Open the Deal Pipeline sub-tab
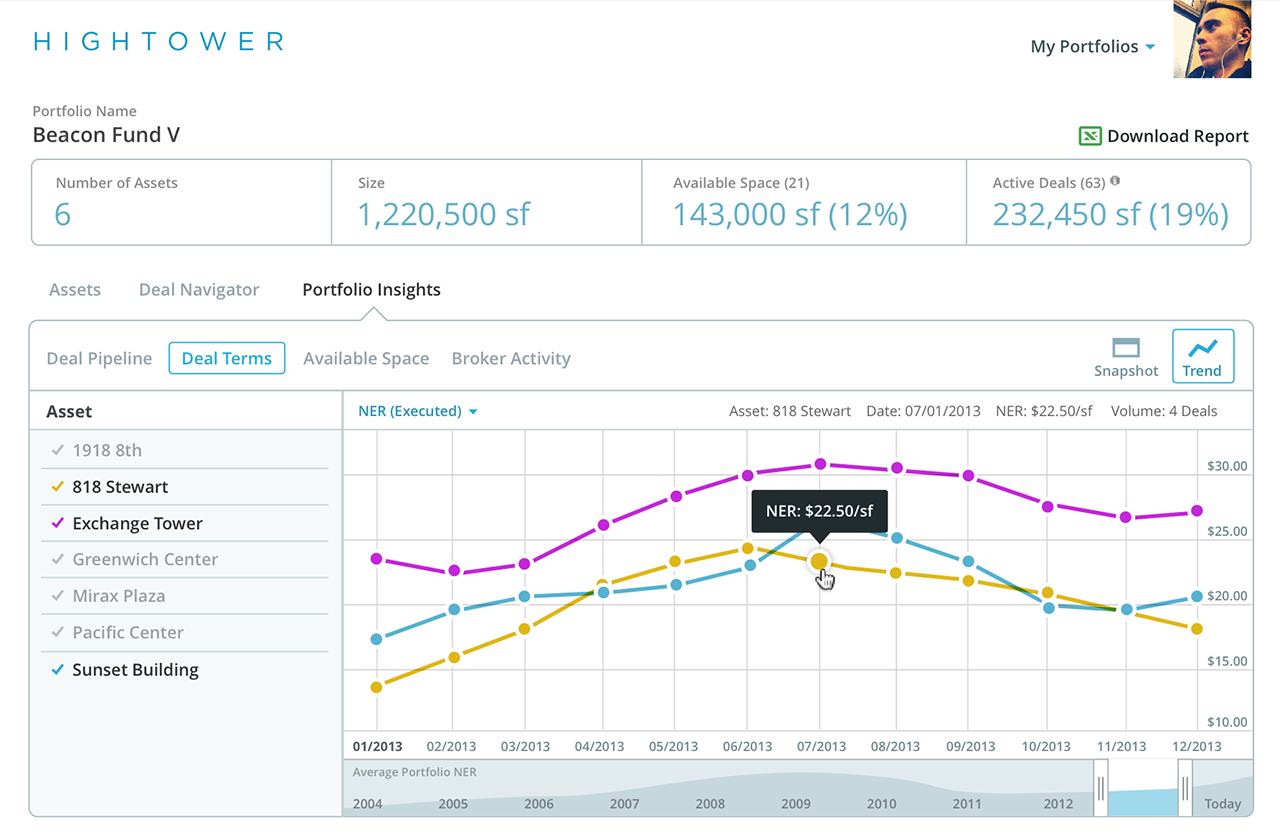 click(100, 358)
